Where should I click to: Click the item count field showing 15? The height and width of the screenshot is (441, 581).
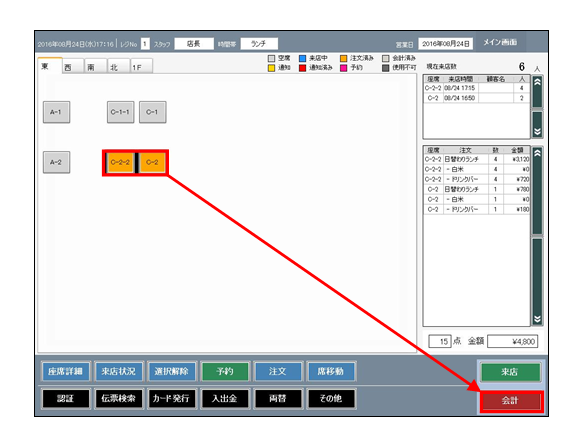[x=440, y=341]
